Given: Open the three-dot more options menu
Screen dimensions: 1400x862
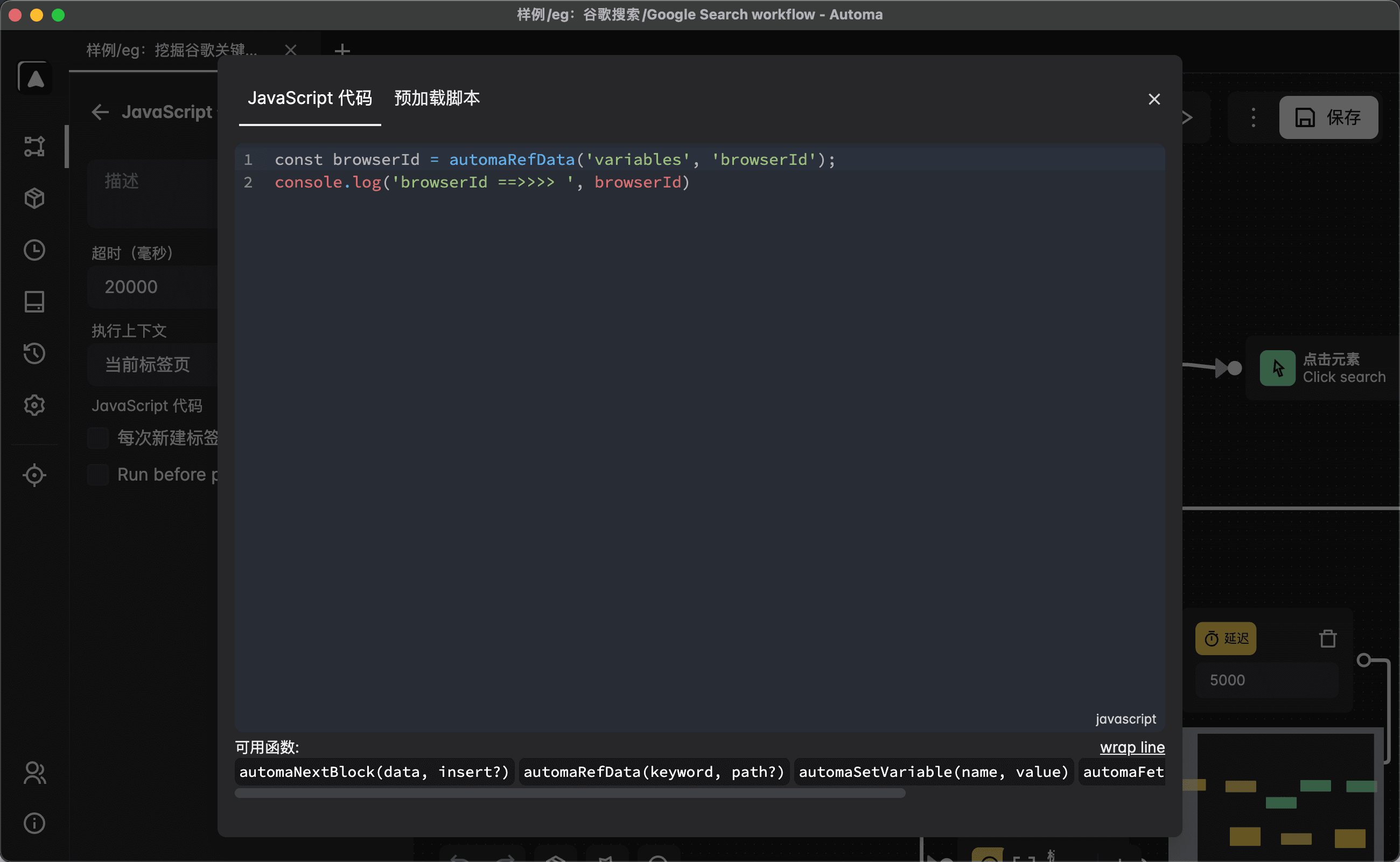Looking at the screenshot, I should click(1253, 117).
